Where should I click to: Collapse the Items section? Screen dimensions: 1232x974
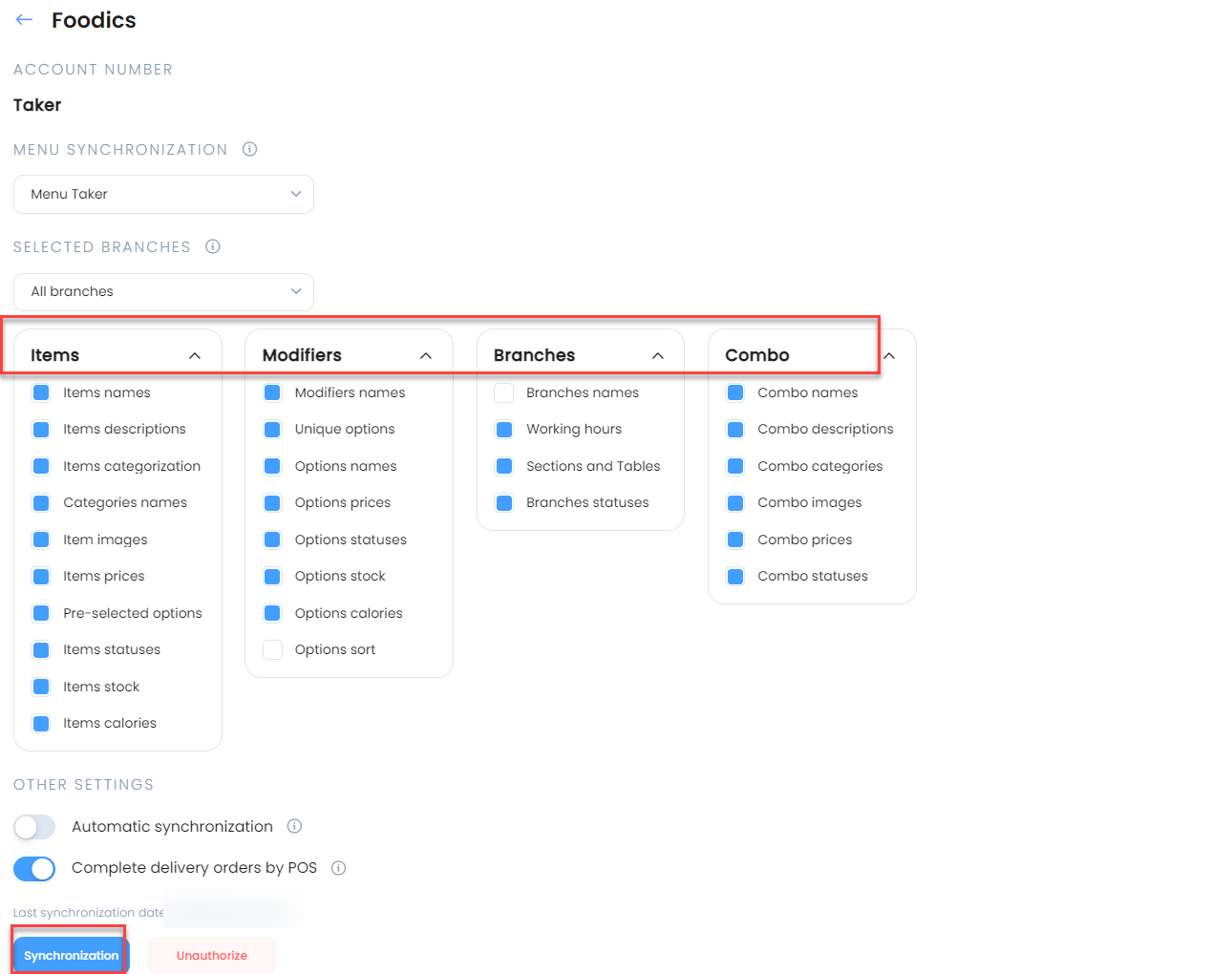coord(195,355)
